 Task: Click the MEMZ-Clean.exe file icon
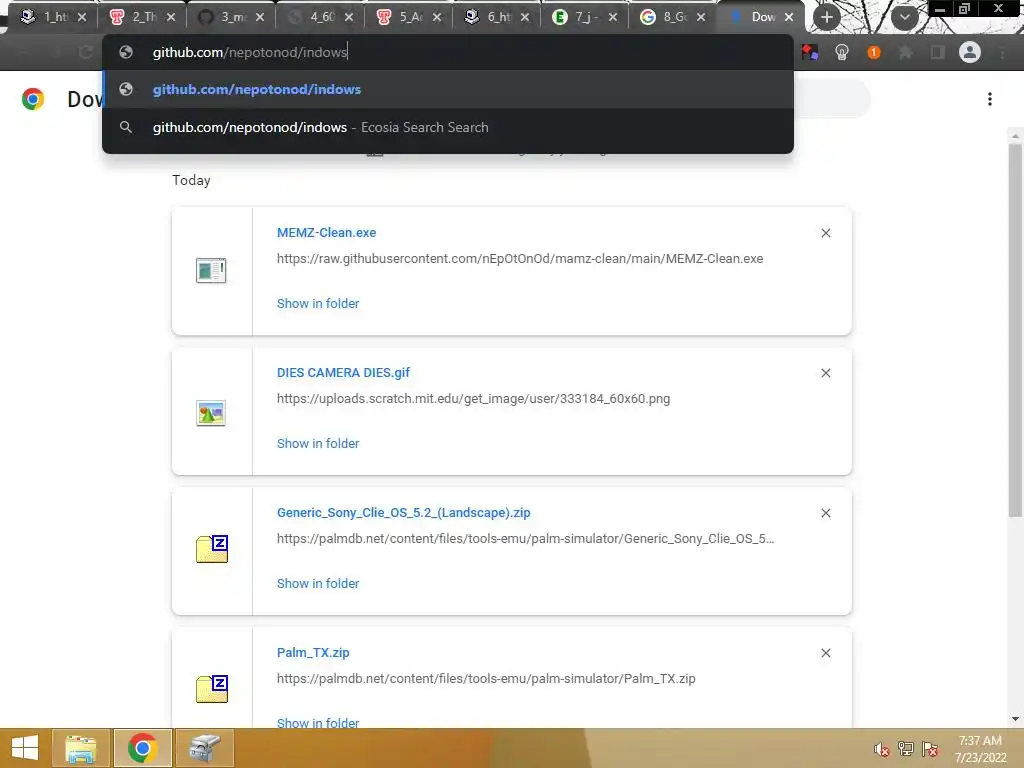tap(211, 270)
